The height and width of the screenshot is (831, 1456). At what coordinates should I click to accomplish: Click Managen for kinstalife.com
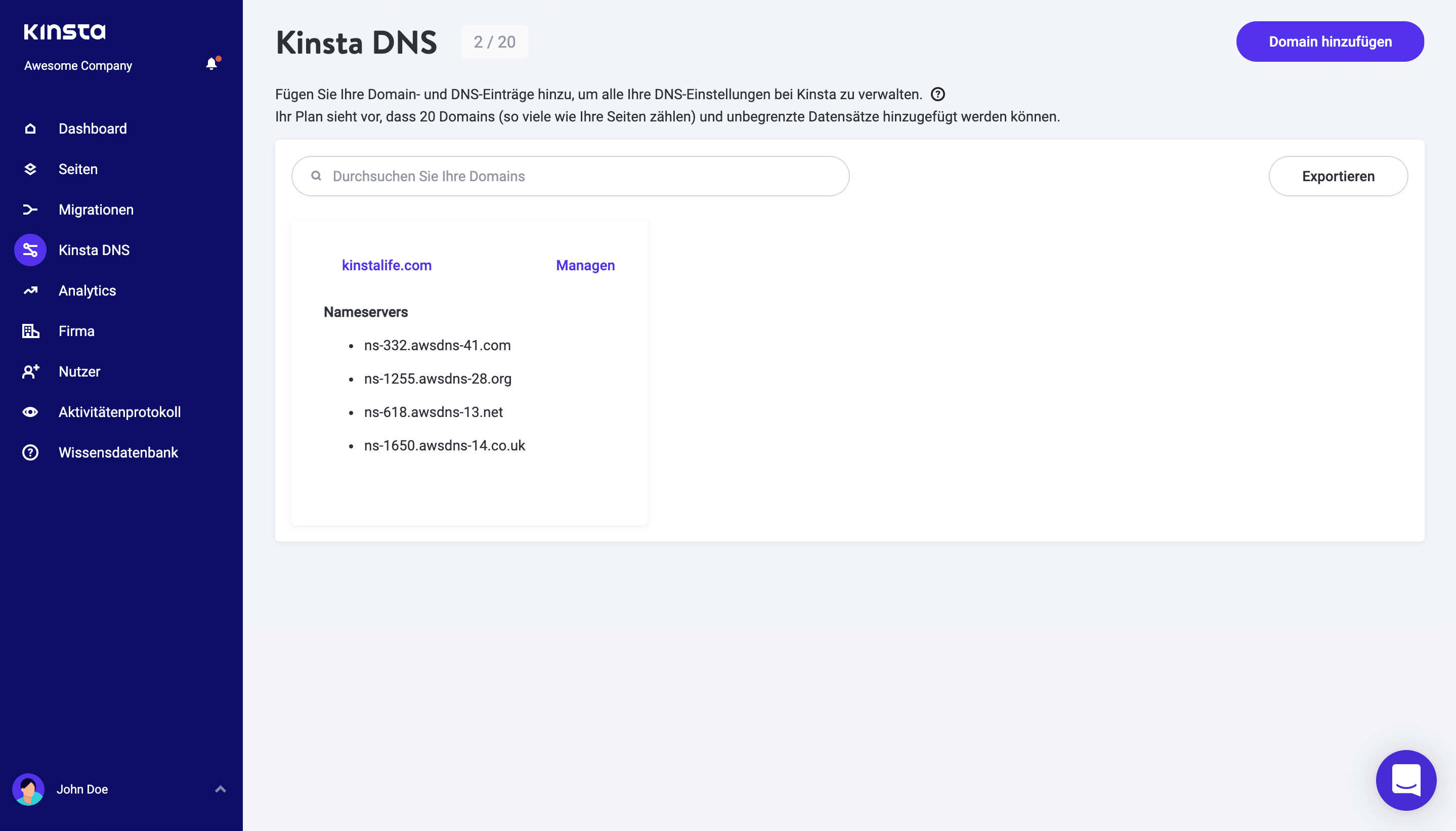pos(584,265)
